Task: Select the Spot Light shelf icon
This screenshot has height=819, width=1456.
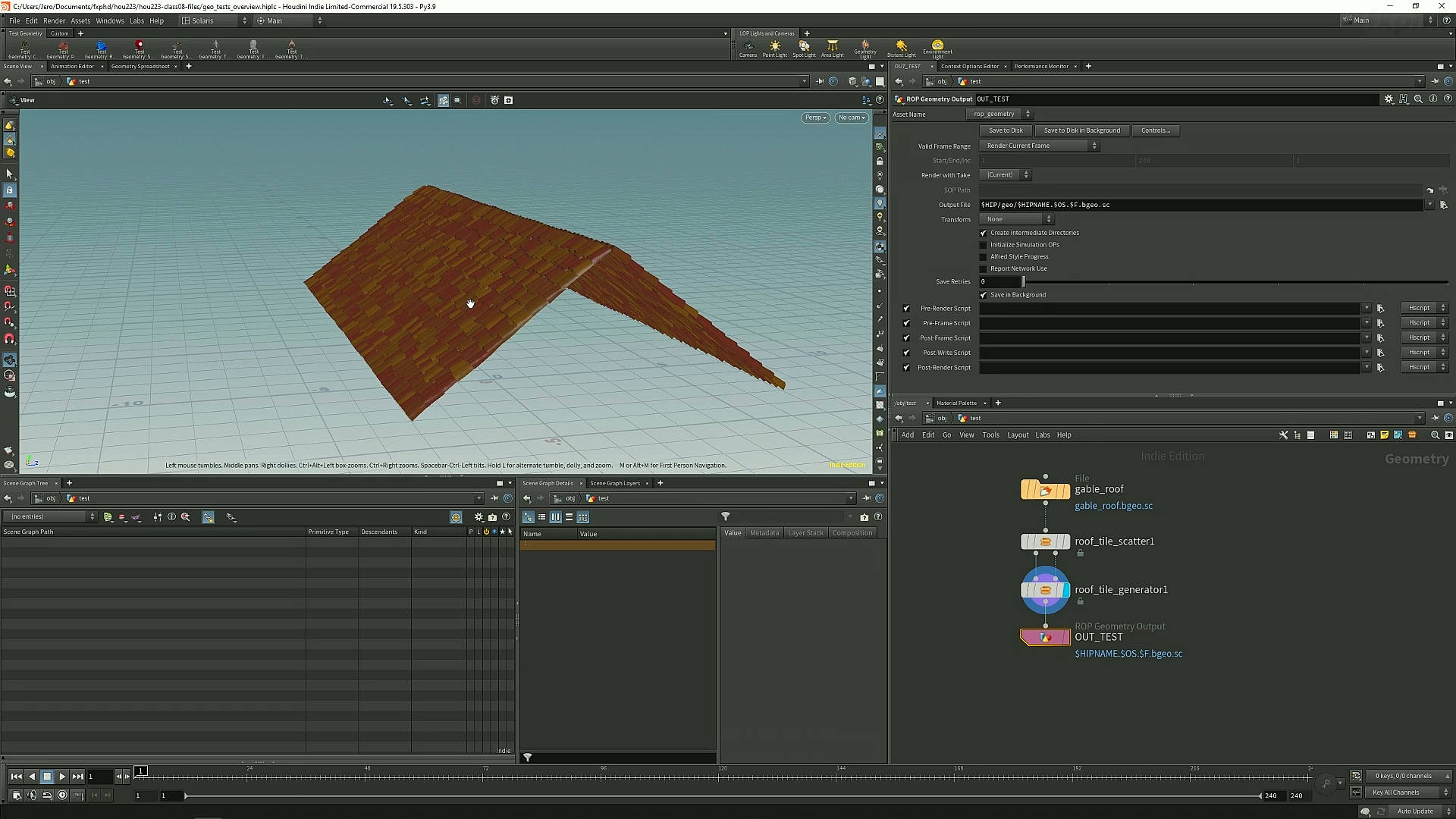Action: pyautogui.click(x=804, y=48)
